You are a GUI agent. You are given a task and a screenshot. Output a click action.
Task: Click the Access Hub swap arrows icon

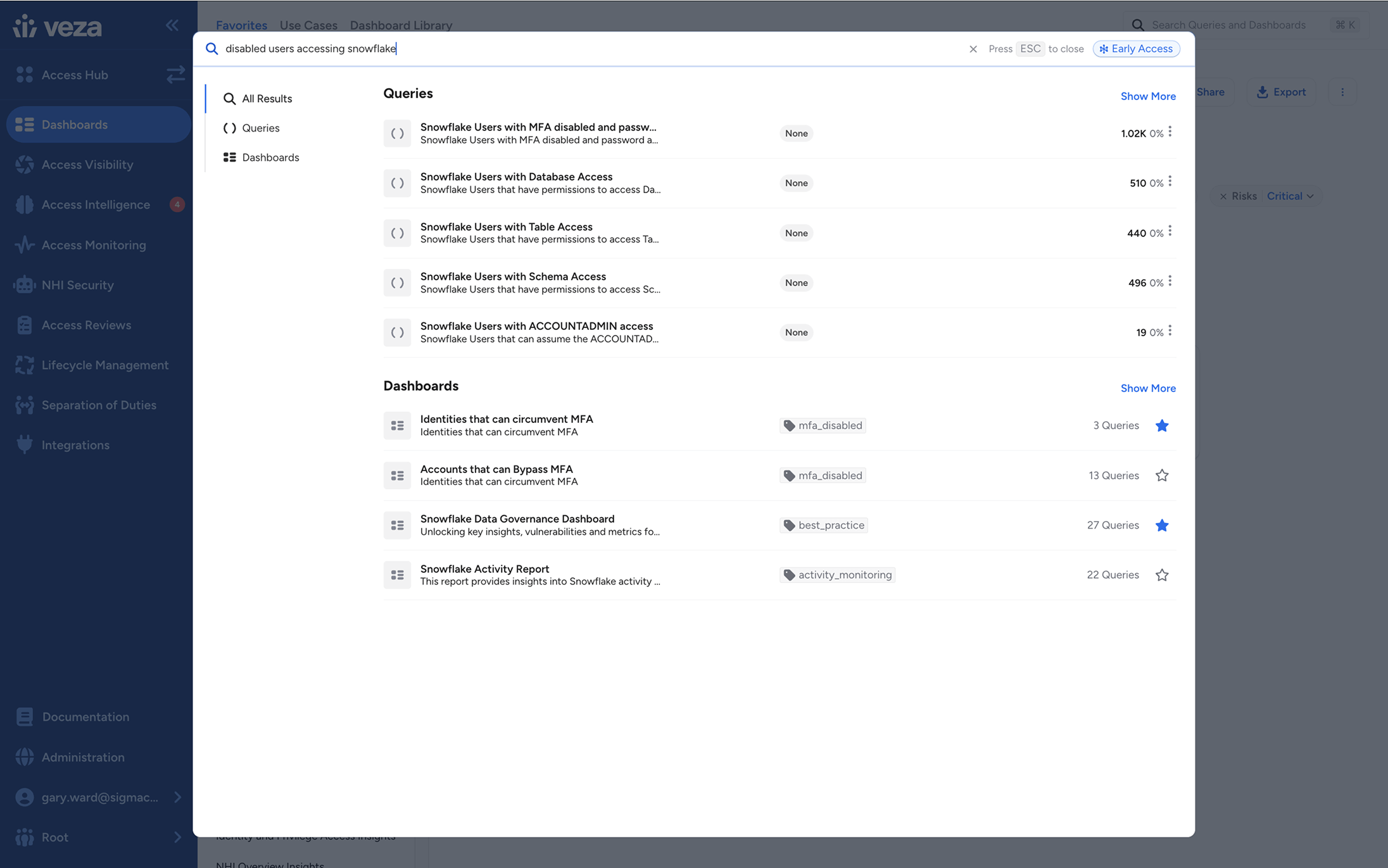[x=175, y=75]
